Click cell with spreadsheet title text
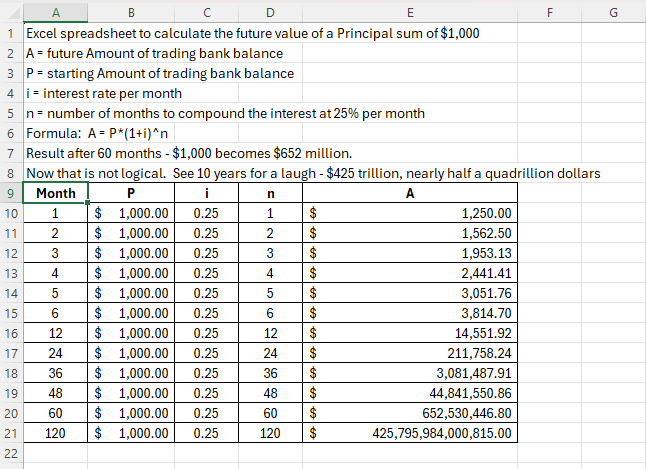Viewport: 646px width, 469px height. pyautogui.click(x=253, y=33)
